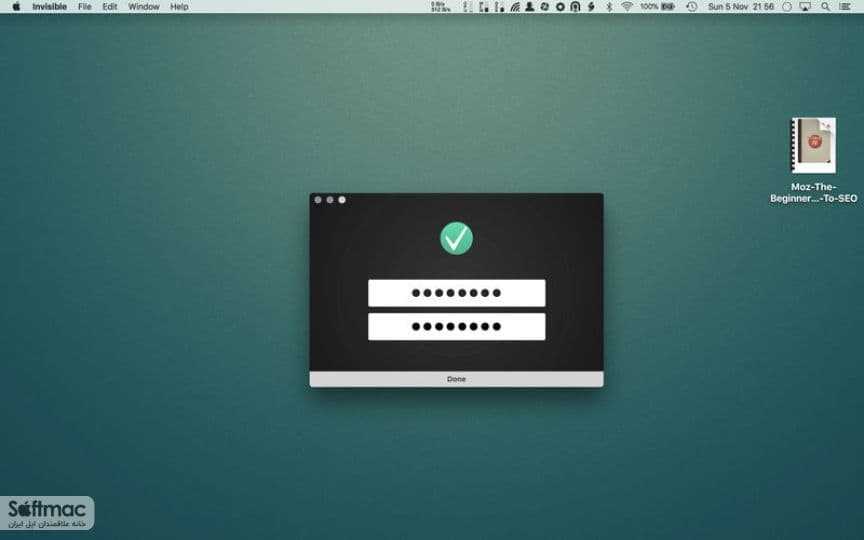
Task: Open the Apple menu
Action: [x=17, y=7]
